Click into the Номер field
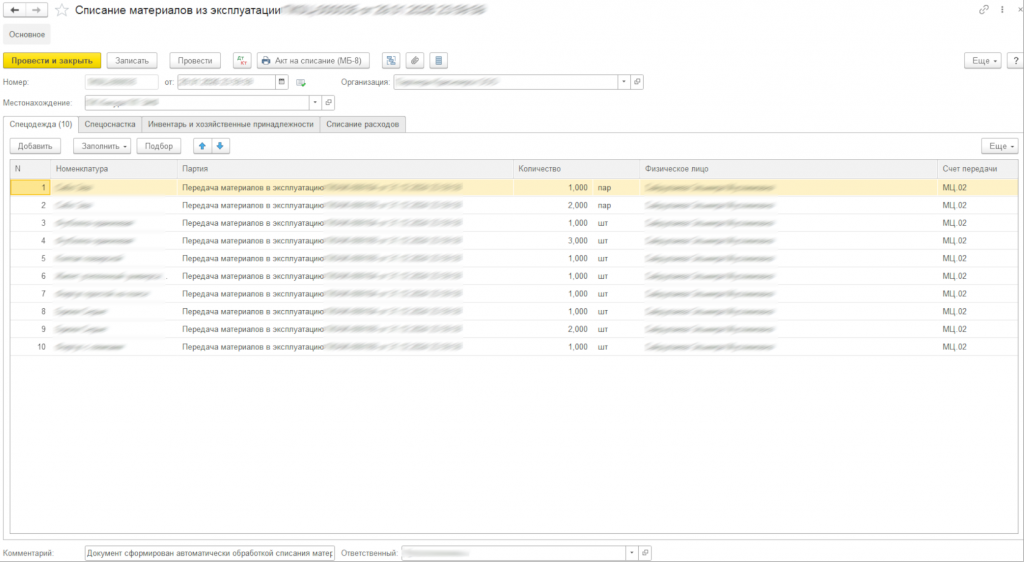This screenshot has height=562, width=1024. 121,82
